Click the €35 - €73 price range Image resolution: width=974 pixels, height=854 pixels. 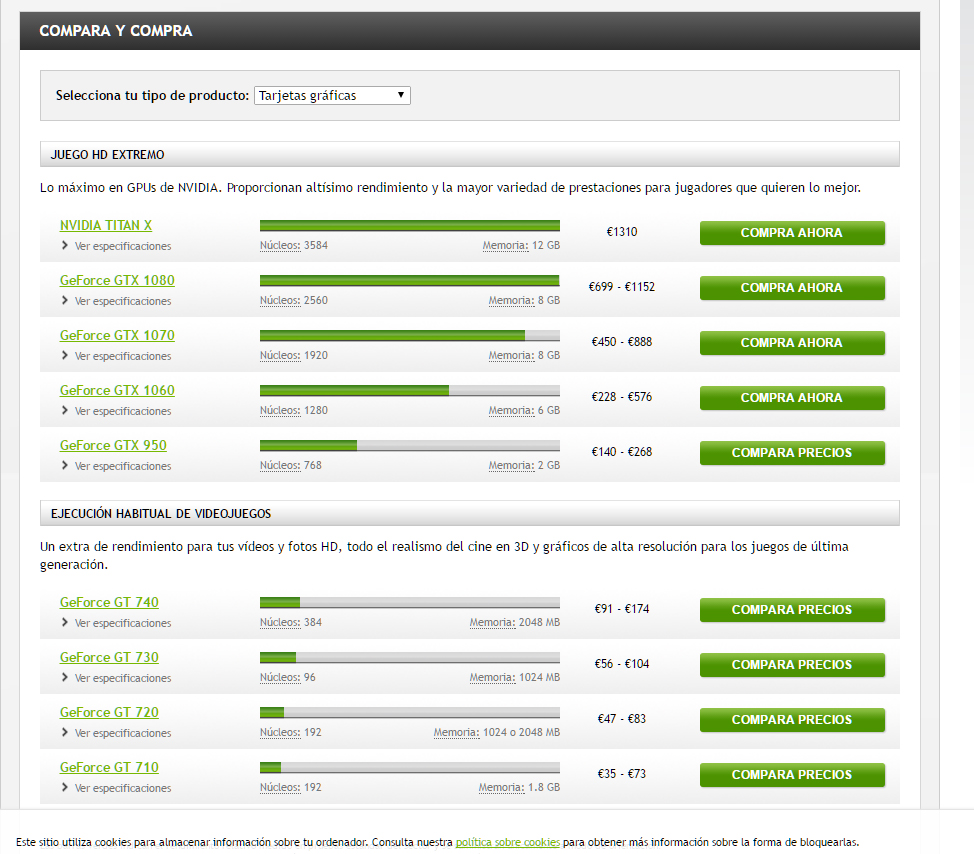(622, 774)
